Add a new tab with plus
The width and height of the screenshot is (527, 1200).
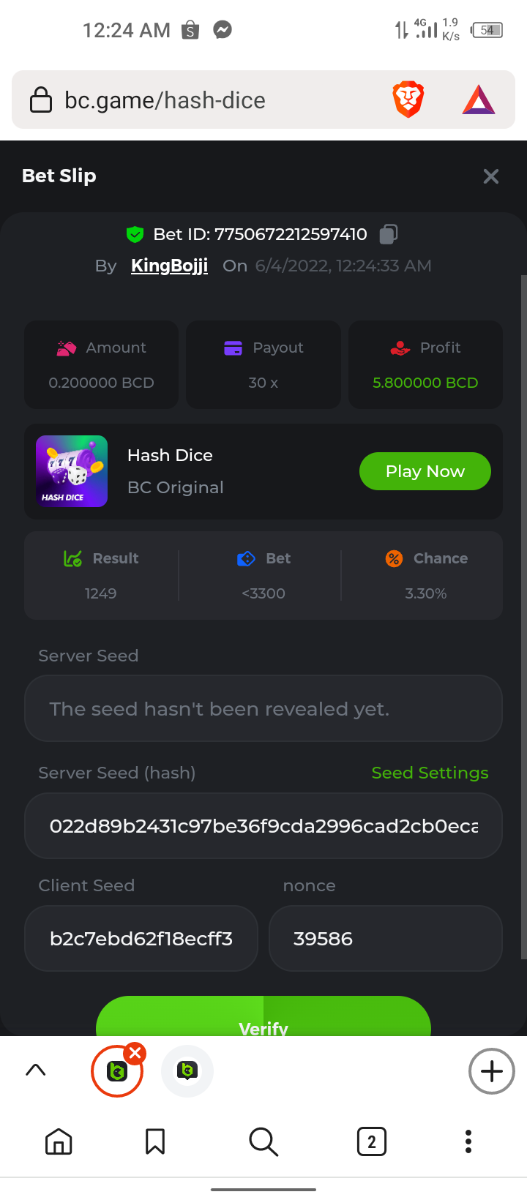coord(491,1071)
